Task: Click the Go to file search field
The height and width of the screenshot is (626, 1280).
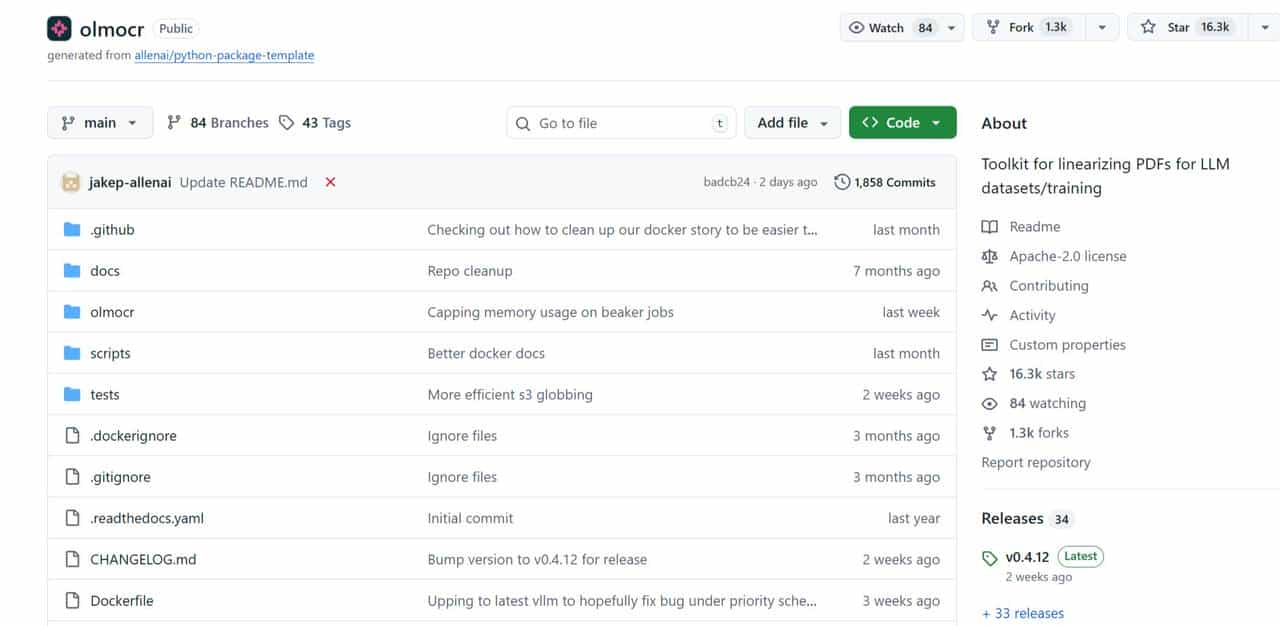Action: [x=620, y=123]
